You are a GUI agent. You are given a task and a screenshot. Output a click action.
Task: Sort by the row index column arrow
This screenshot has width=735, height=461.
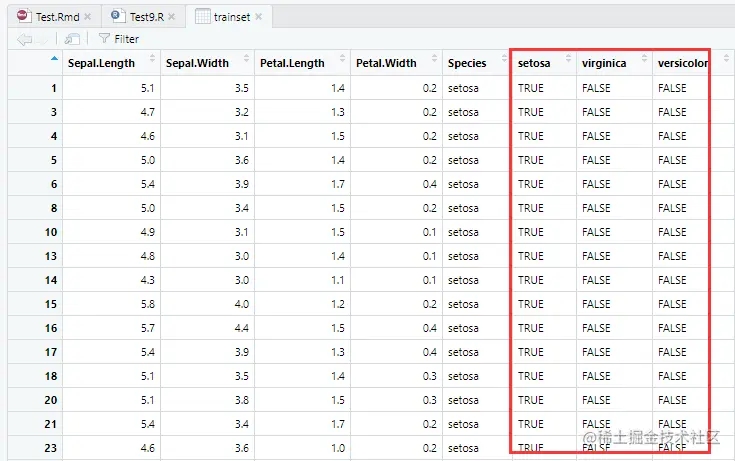(54, 59)
